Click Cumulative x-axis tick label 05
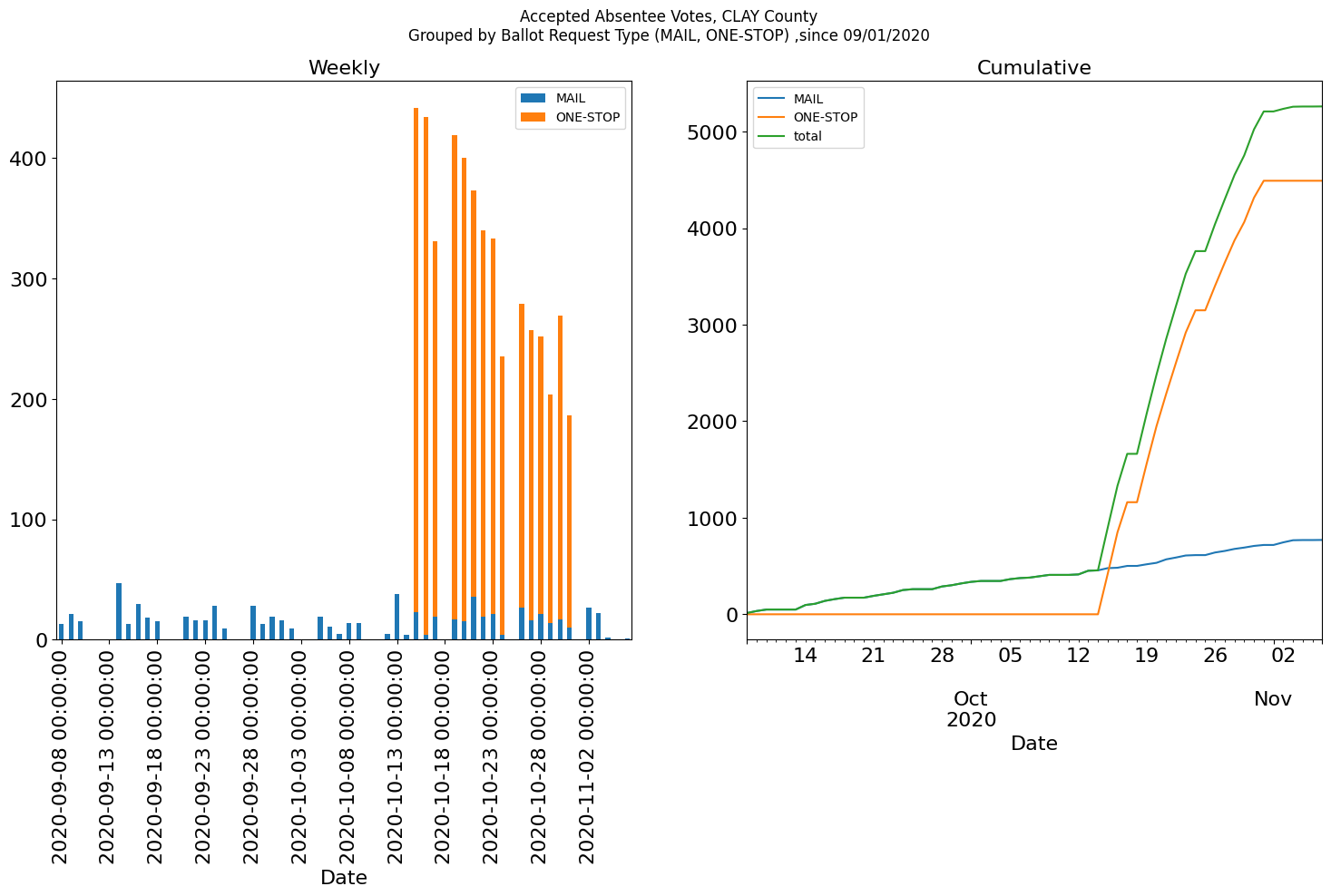The height and width of the screenshot is (896, 1331). [1010, 656]
